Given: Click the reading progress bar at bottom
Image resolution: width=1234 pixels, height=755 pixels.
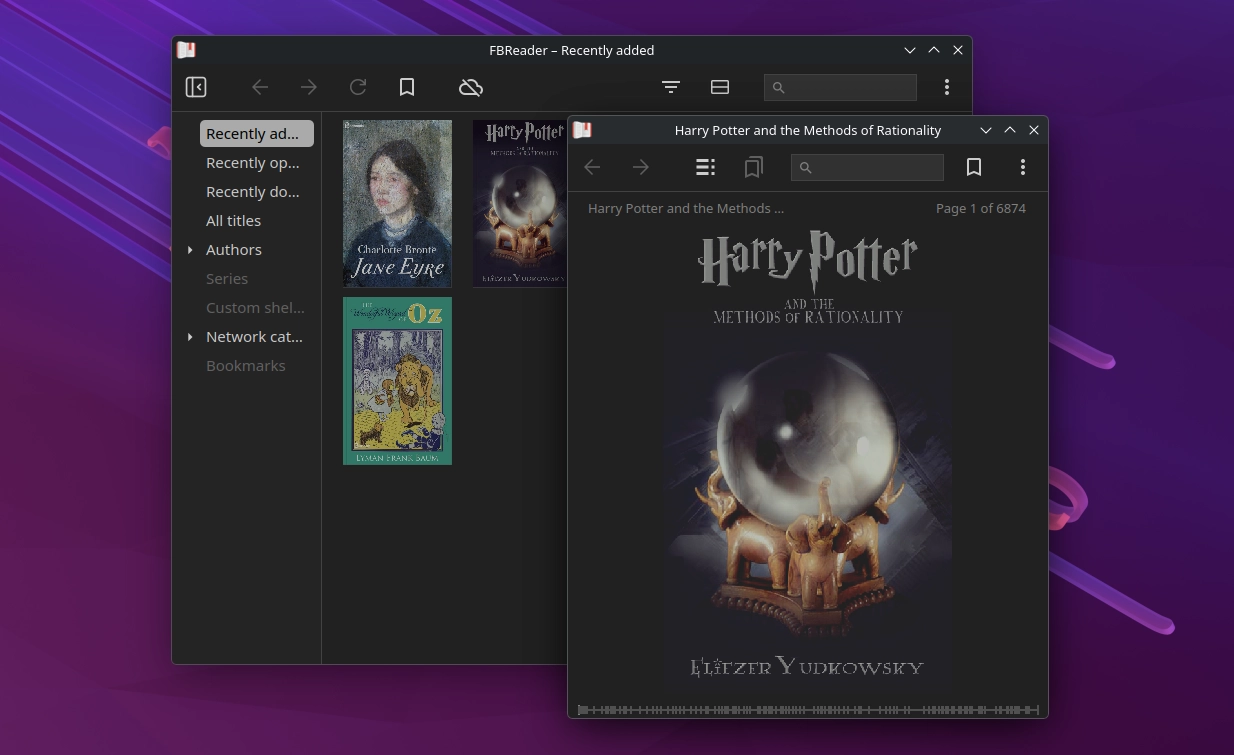Looking at the screenshot, I should coord(808,710).
